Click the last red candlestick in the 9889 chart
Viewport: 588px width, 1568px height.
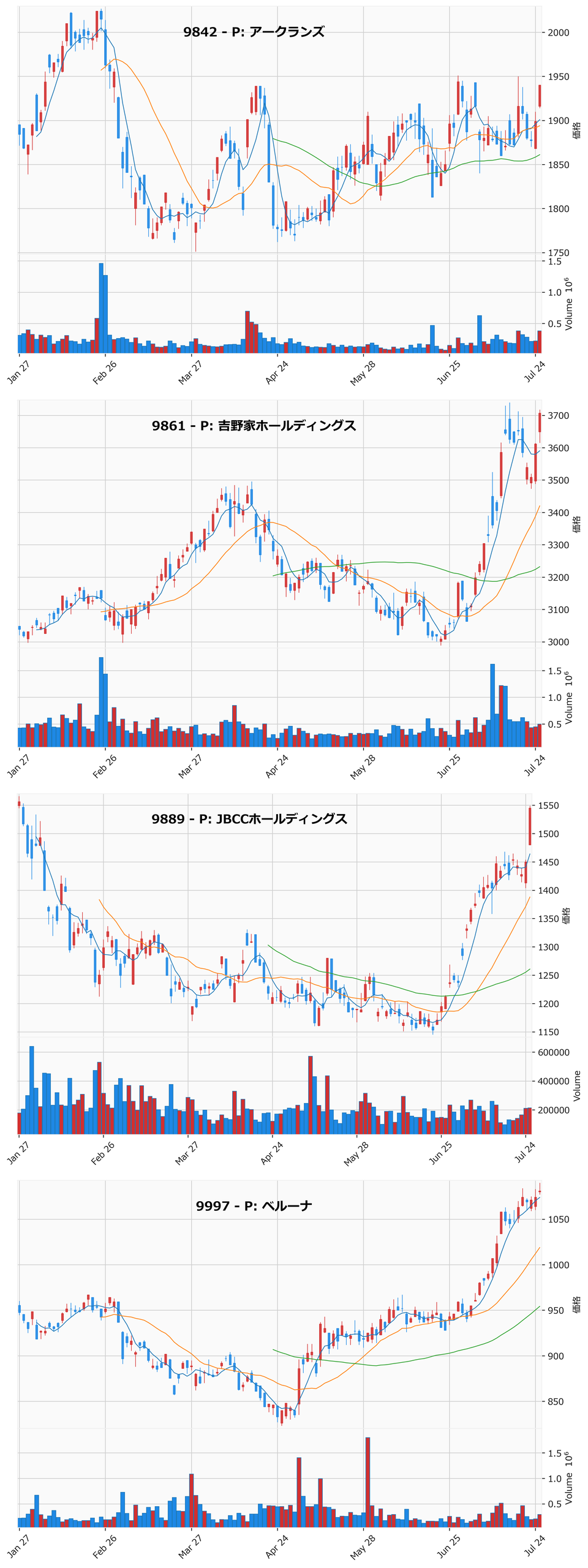point(530,826)
